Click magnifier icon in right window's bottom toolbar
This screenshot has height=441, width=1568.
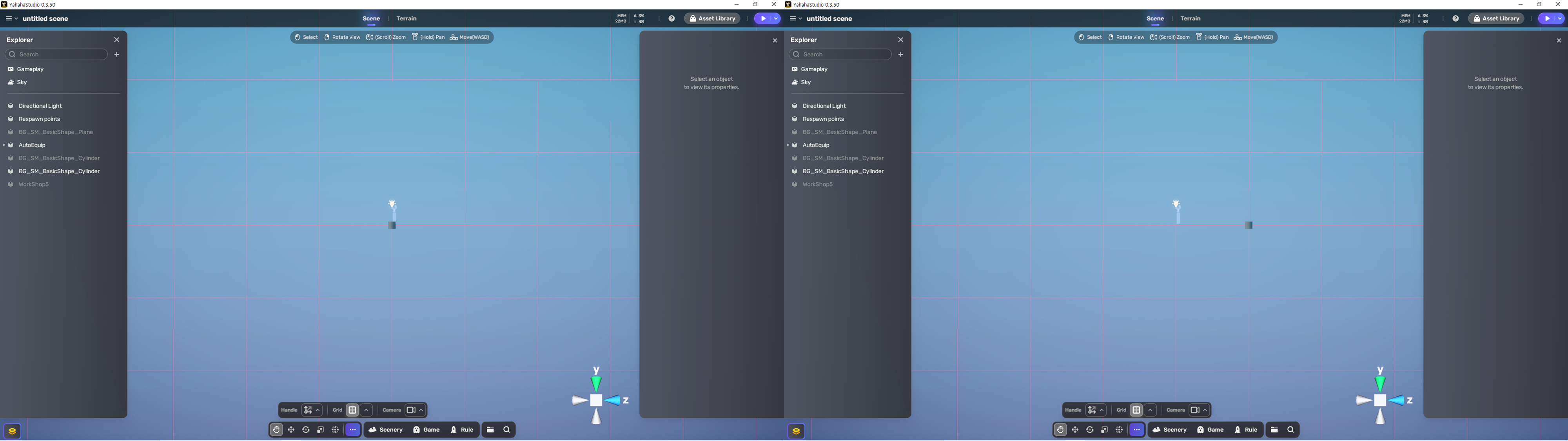pyautogui.click(x=1290, y=430)
